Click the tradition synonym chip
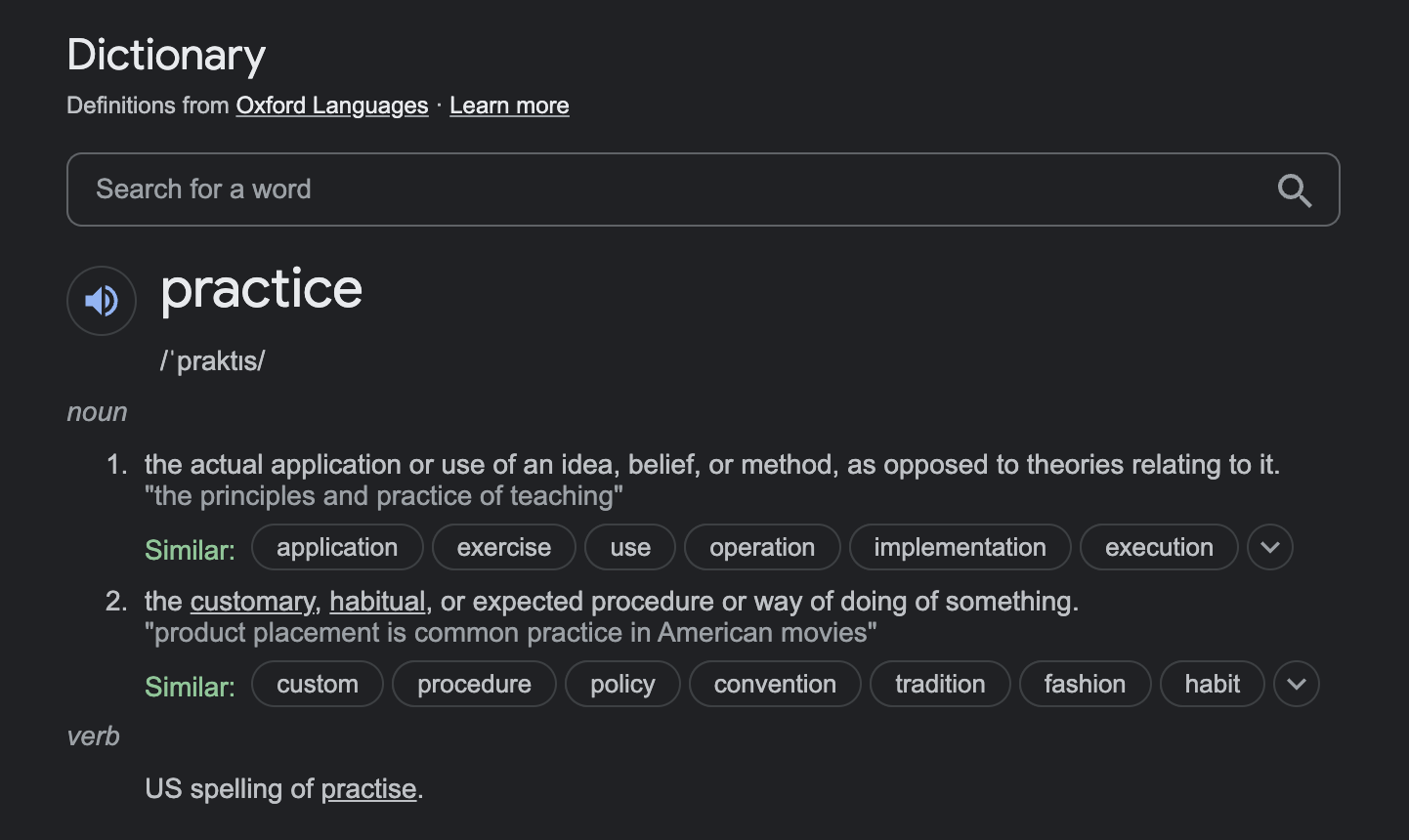The width and height of the screenshot is (1409, 840). (x=940, y=684)
